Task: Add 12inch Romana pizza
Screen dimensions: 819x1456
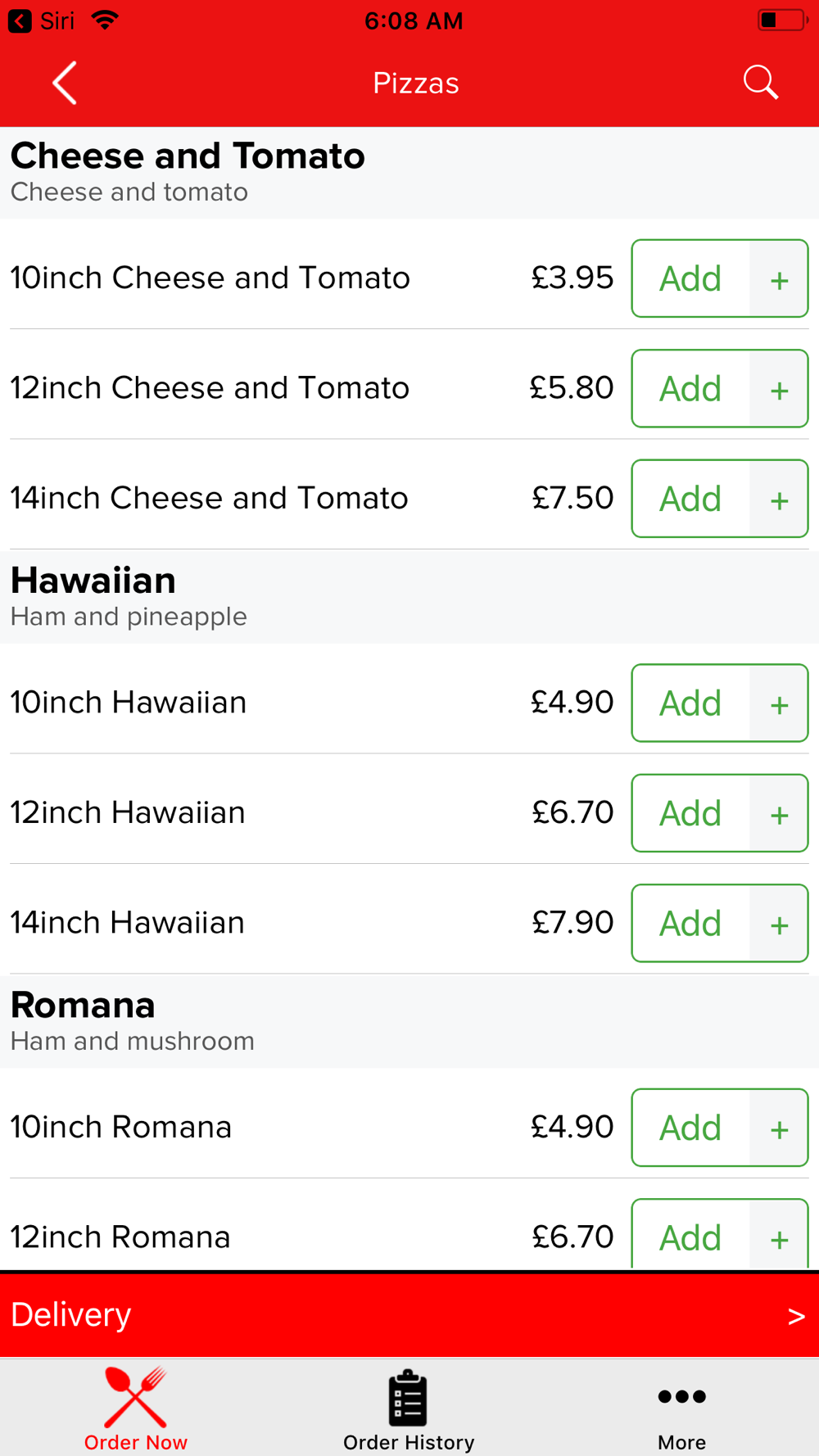Action: pos(690,1235)
